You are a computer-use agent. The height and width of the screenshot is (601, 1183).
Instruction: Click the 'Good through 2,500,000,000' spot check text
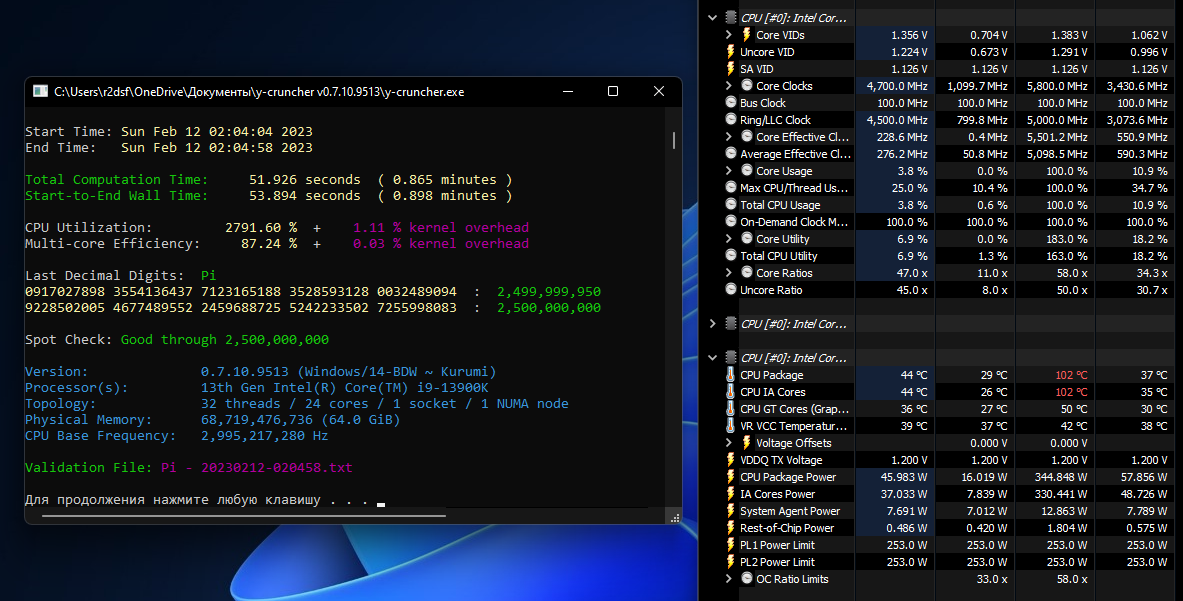point(225,339)
